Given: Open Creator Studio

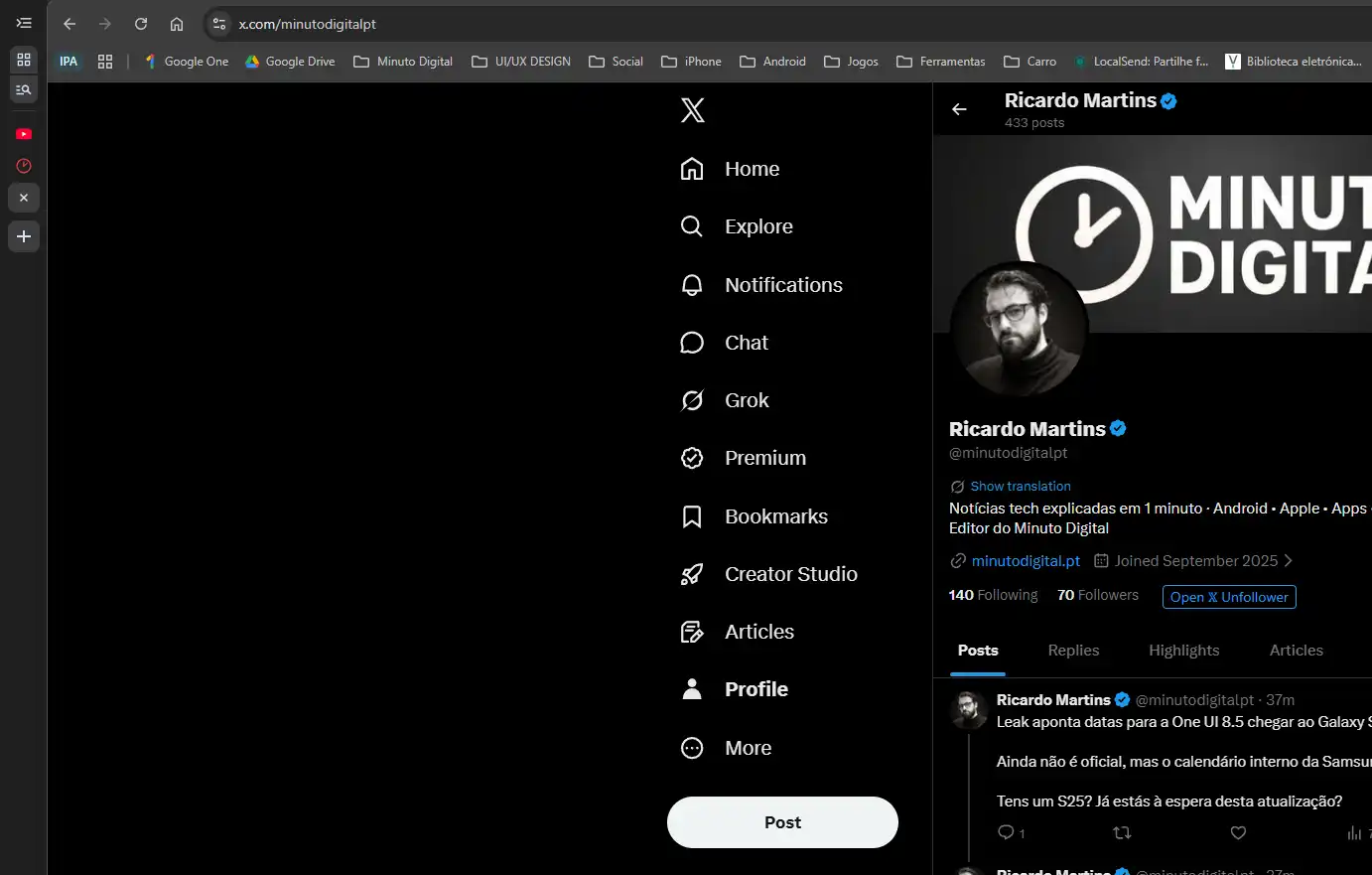Looking at the screenshot, I should coord(791,574).
